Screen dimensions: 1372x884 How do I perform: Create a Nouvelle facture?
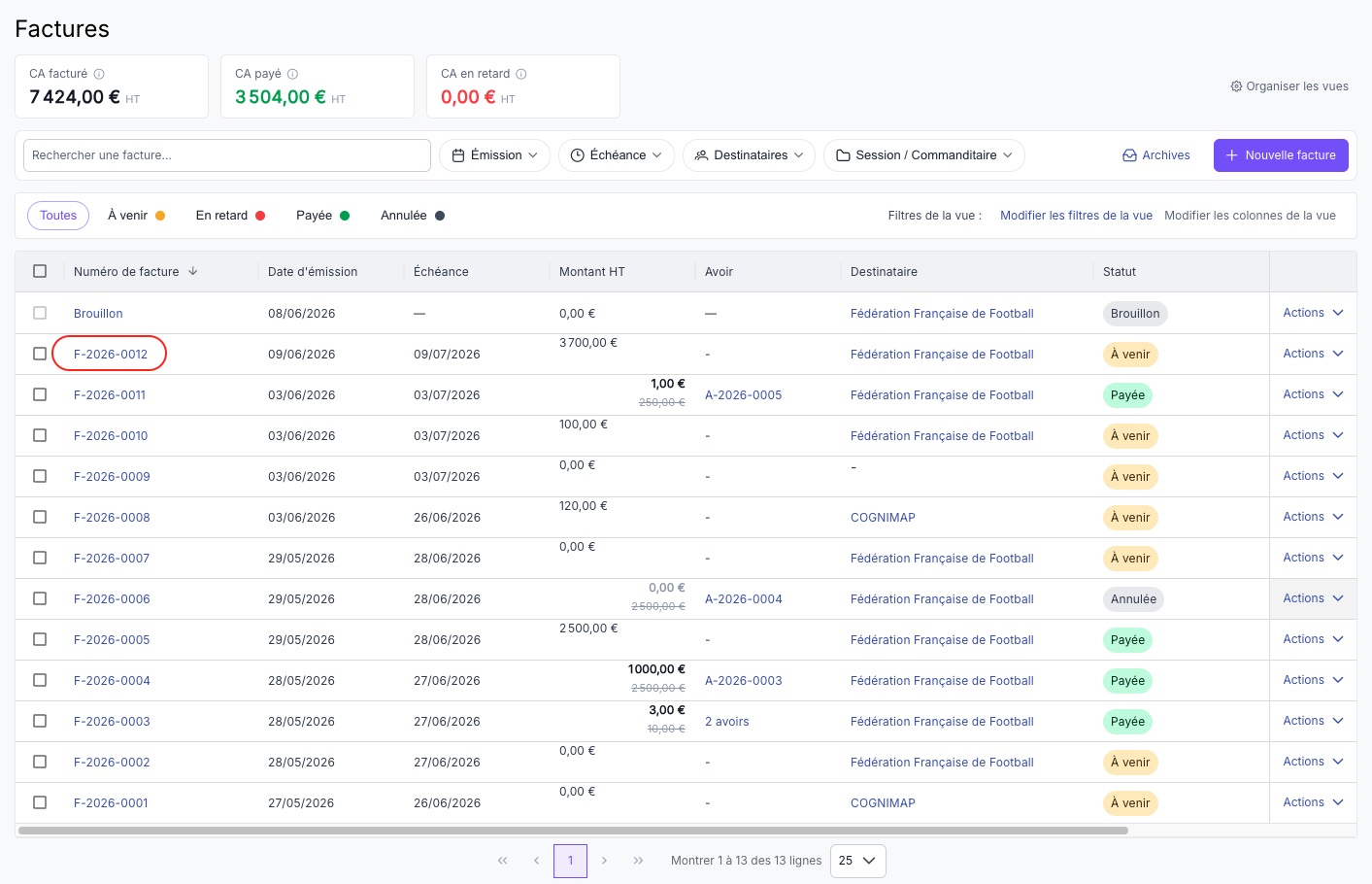pos(1281,155)
